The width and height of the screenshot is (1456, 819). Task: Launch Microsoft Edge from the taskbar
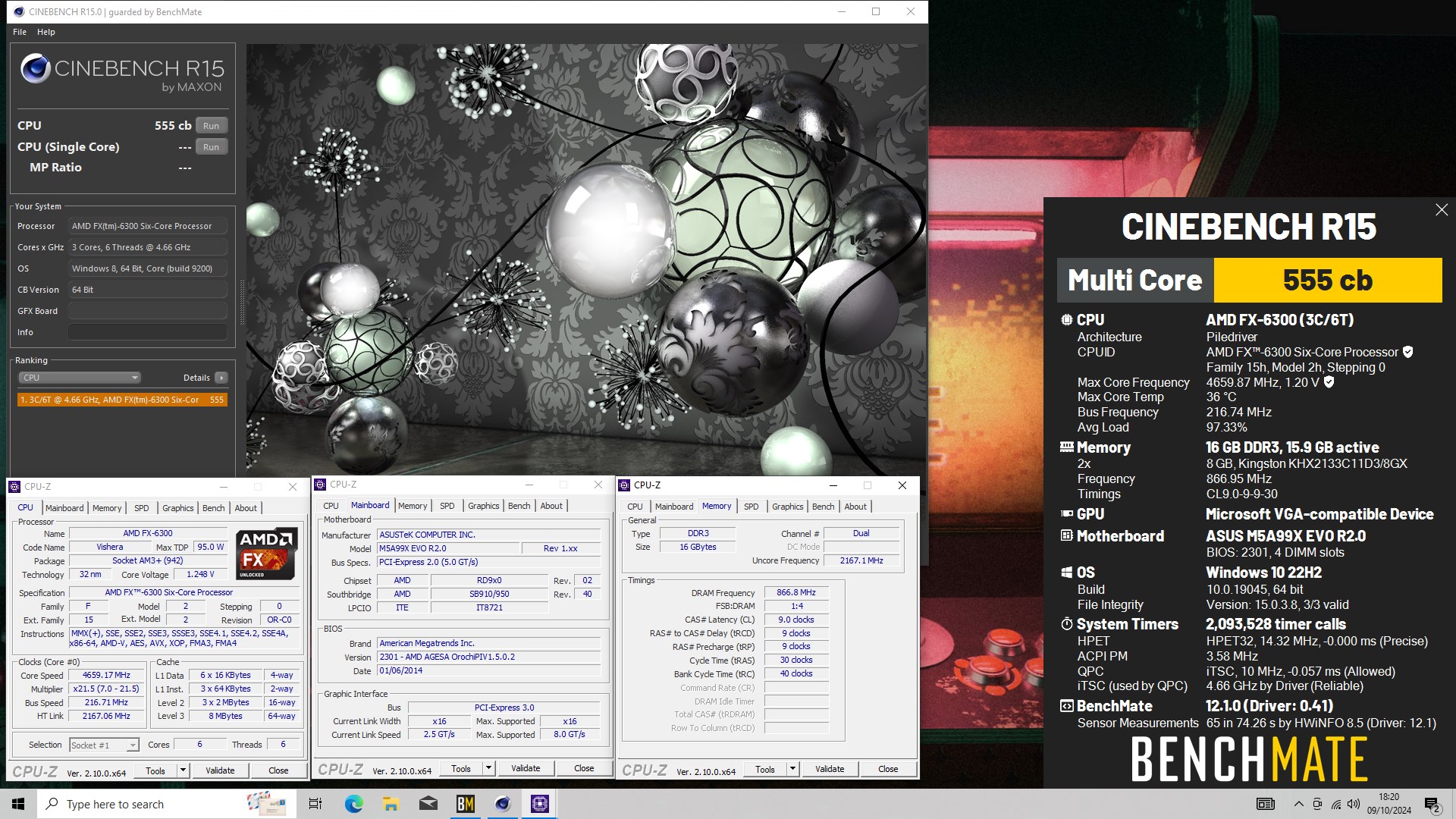tap(353, 804)
